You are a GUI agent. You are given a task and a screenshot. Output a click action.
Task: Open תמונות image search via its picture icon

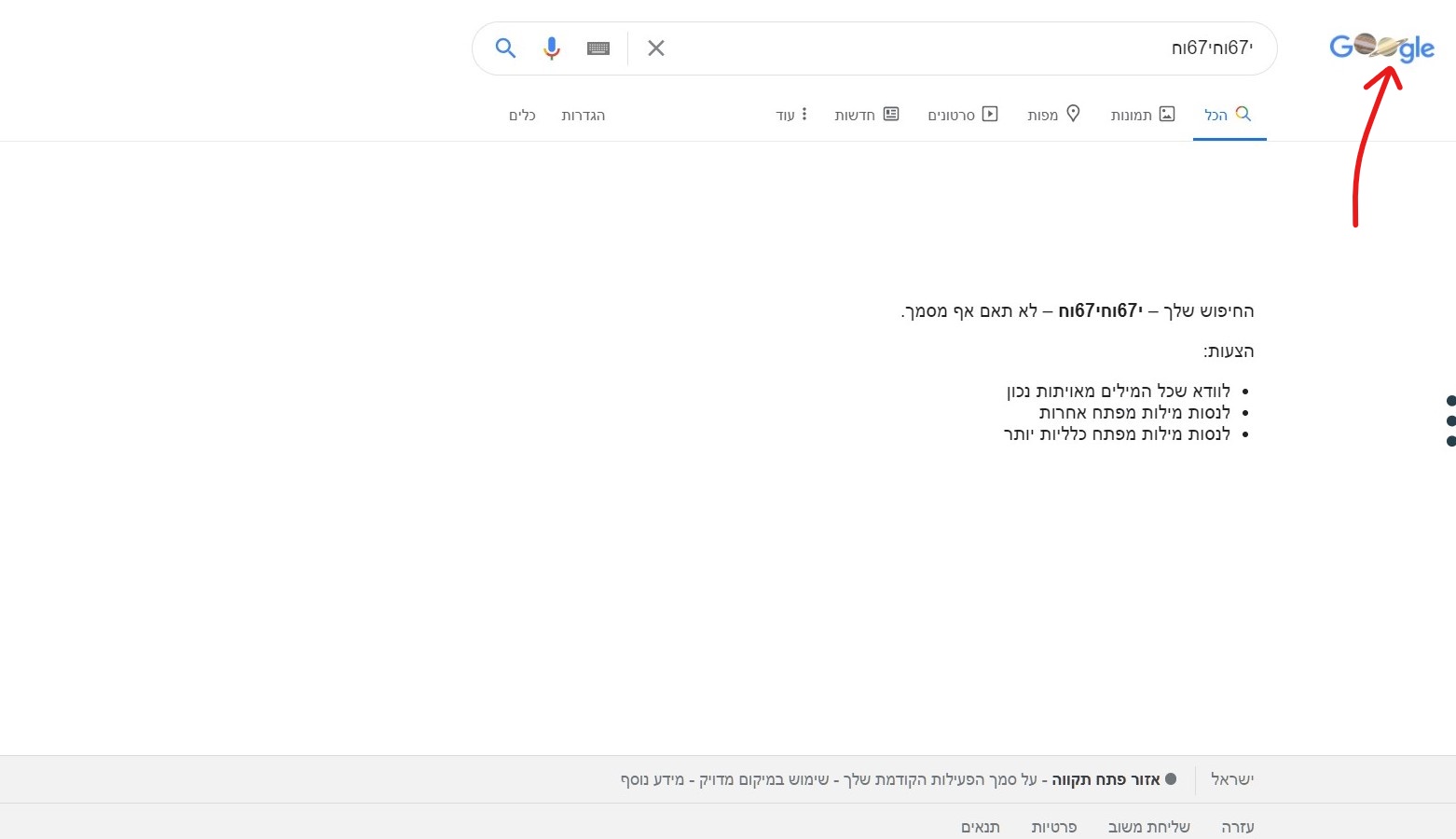click(x=1167, y=113)
